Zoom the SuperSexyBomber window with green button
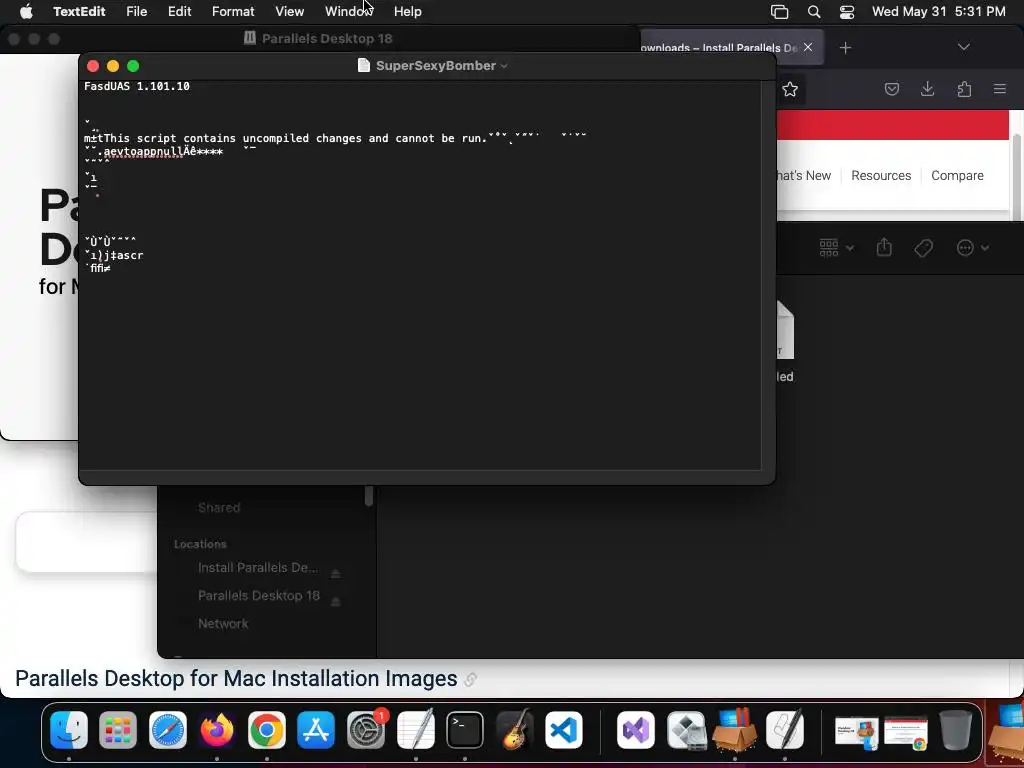The height and width of the screenshot is (768, 1024). click(x=133, y=66)
